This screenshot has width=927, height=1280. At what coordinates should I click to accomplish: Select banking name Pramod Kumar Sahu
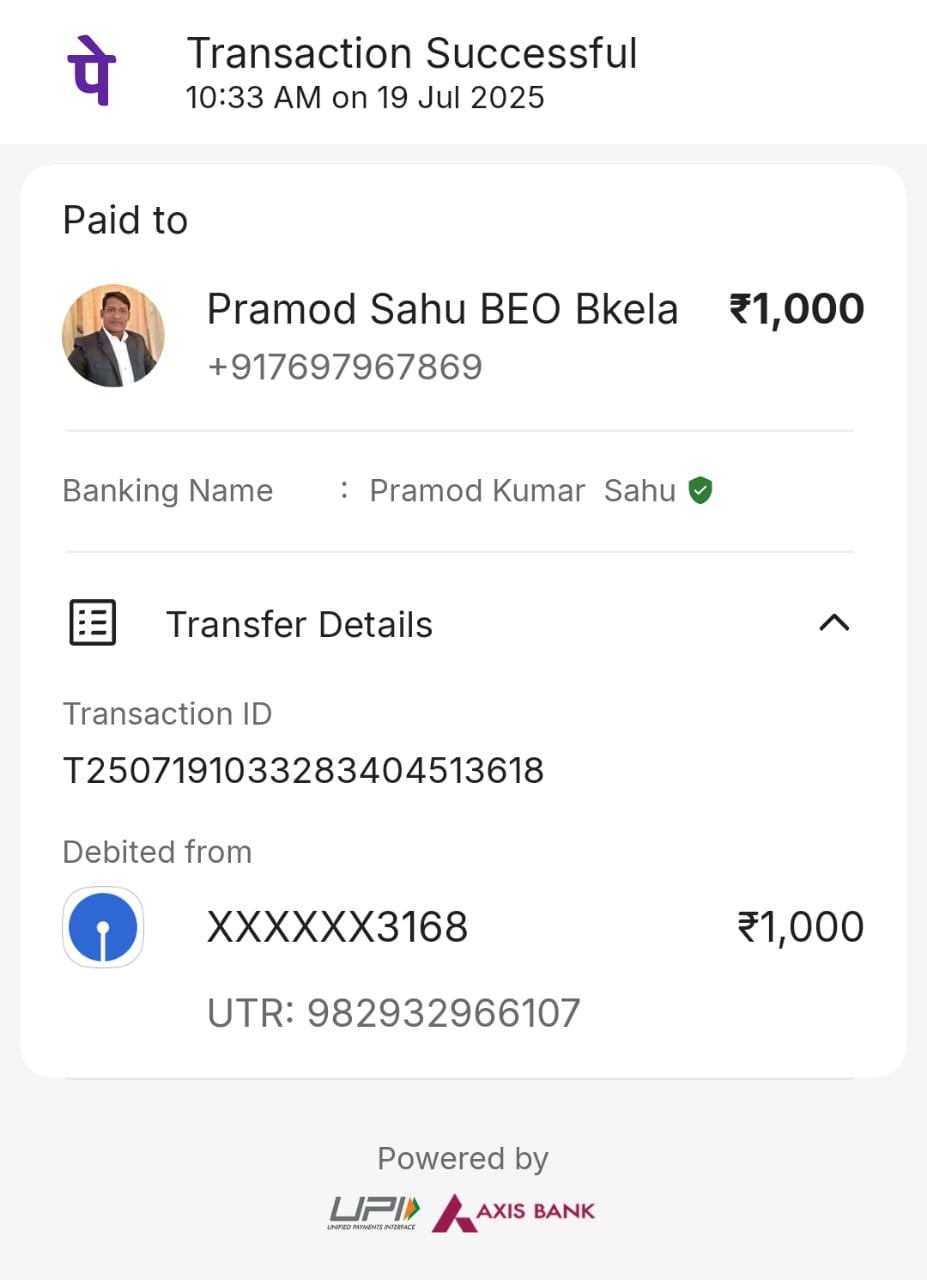pos(522,491)
